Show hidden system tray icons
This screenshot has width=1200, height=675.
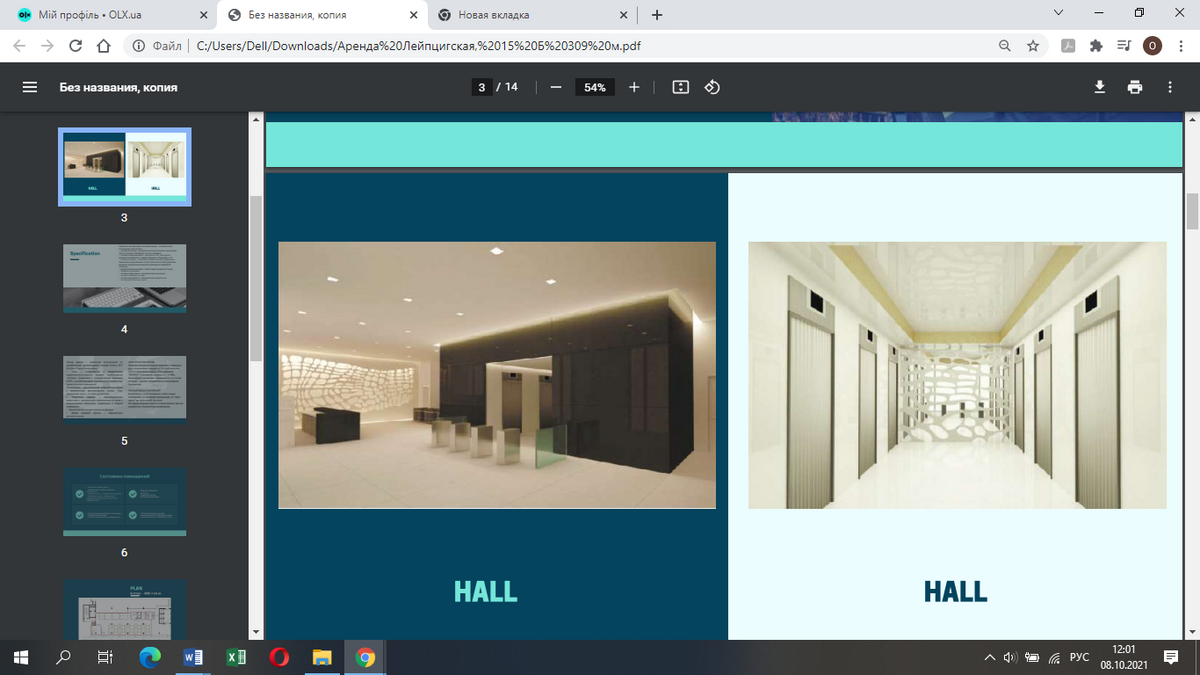(x=990, y=658)
